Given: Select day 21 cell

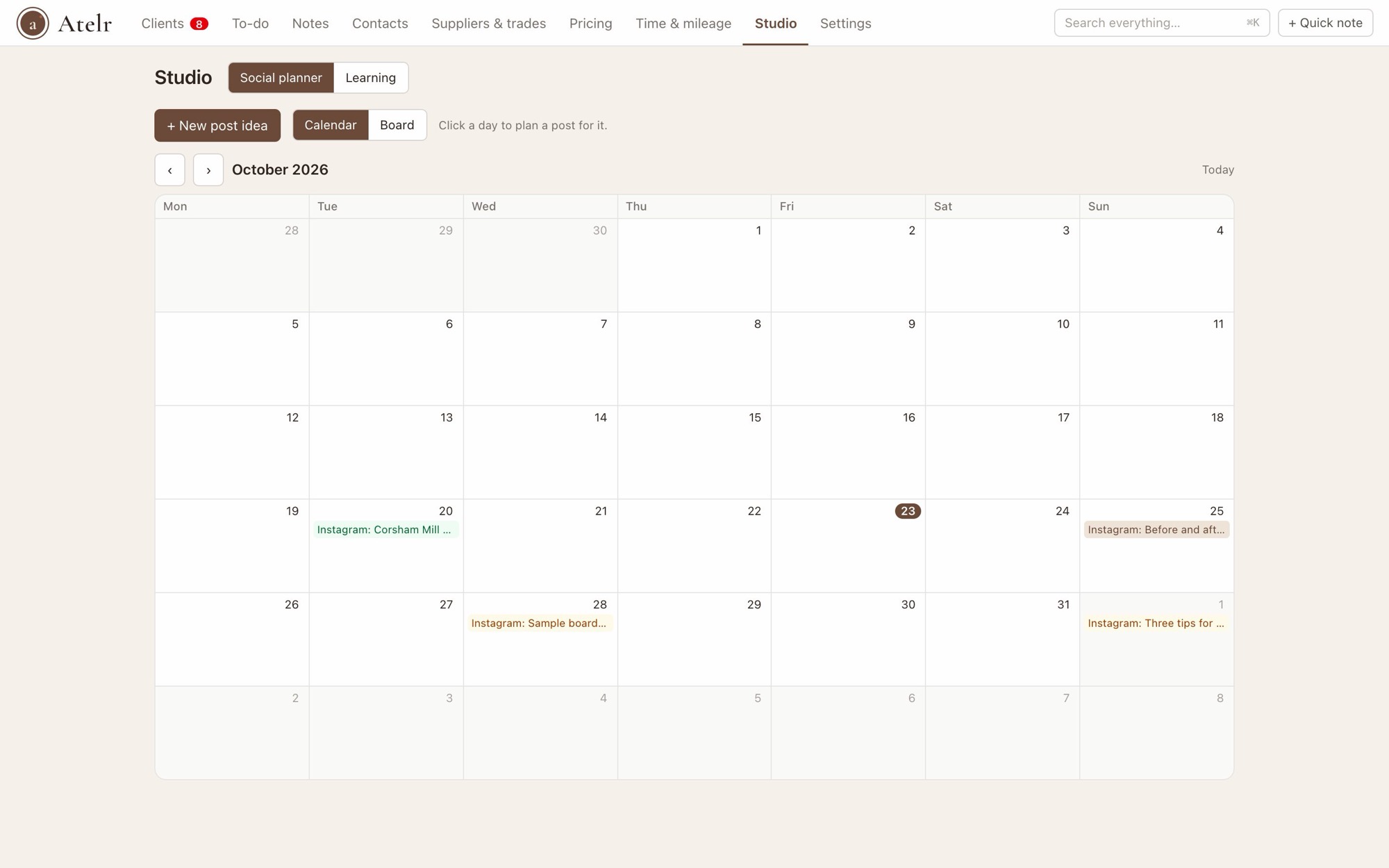Looking at the screenshot, I should (540, 546).
